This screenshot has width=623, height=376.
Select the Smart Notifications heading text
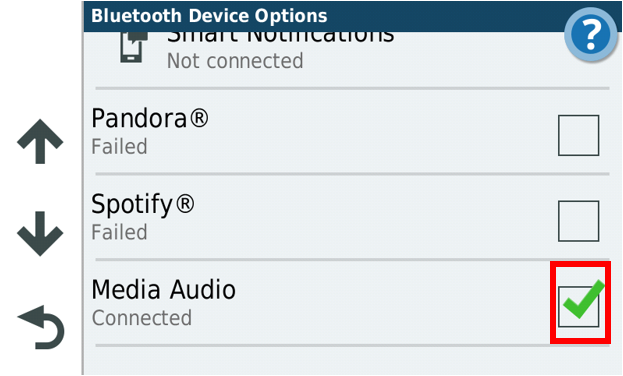pyautogui.click(x=281, y=37)
